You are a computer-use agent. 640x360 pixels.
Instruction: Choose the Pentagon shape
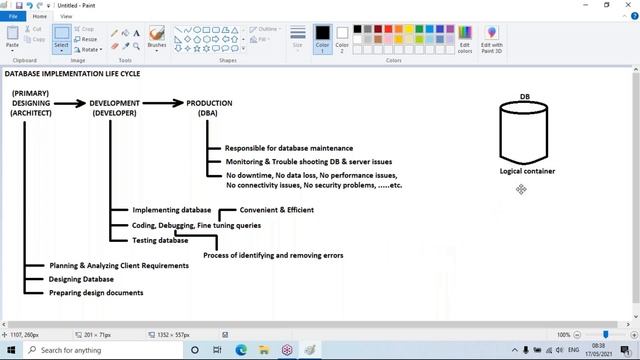197,40
